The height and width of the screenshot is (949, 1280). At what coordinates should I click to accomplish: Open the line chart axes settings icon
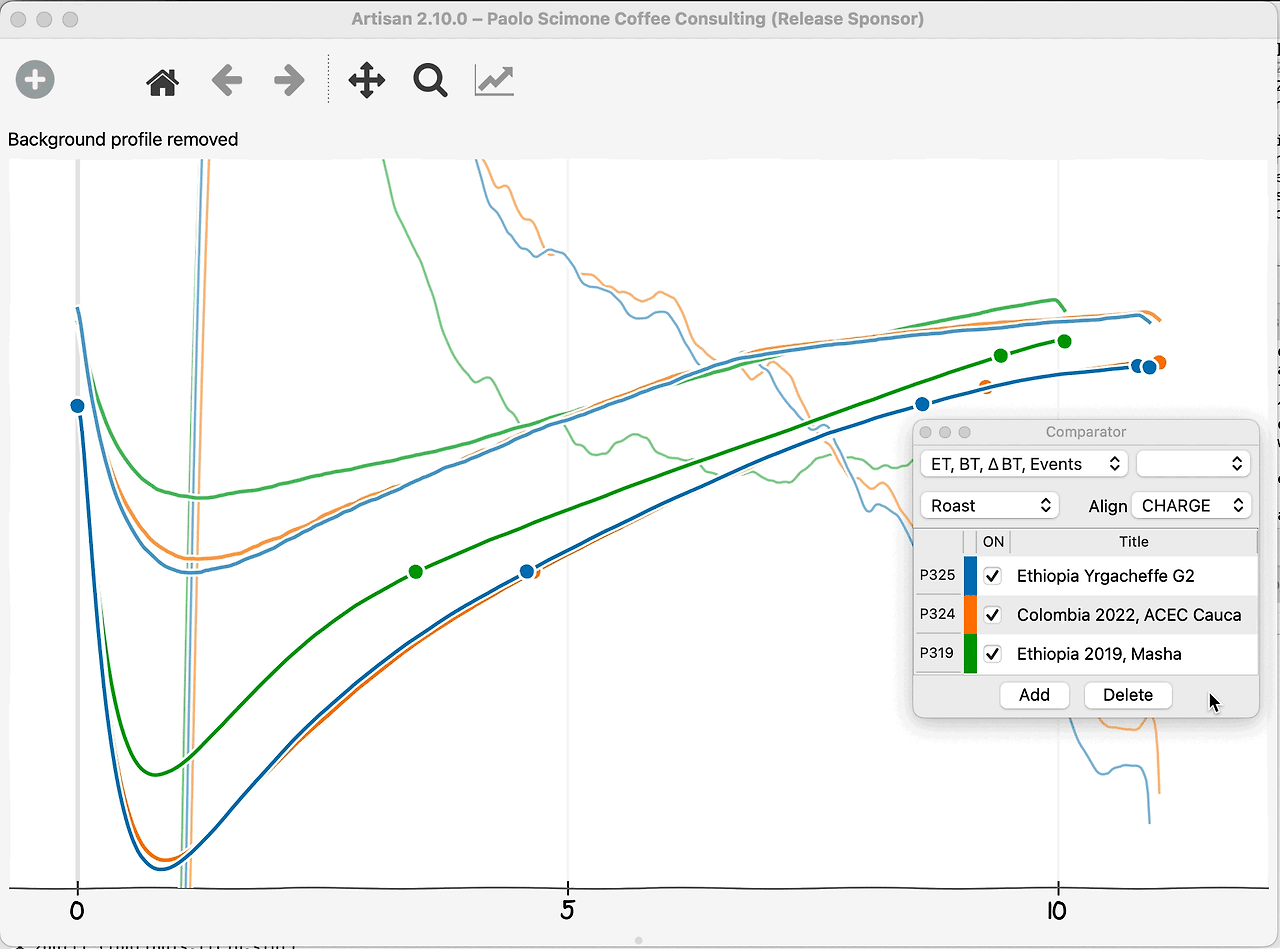tap(494, 80)
